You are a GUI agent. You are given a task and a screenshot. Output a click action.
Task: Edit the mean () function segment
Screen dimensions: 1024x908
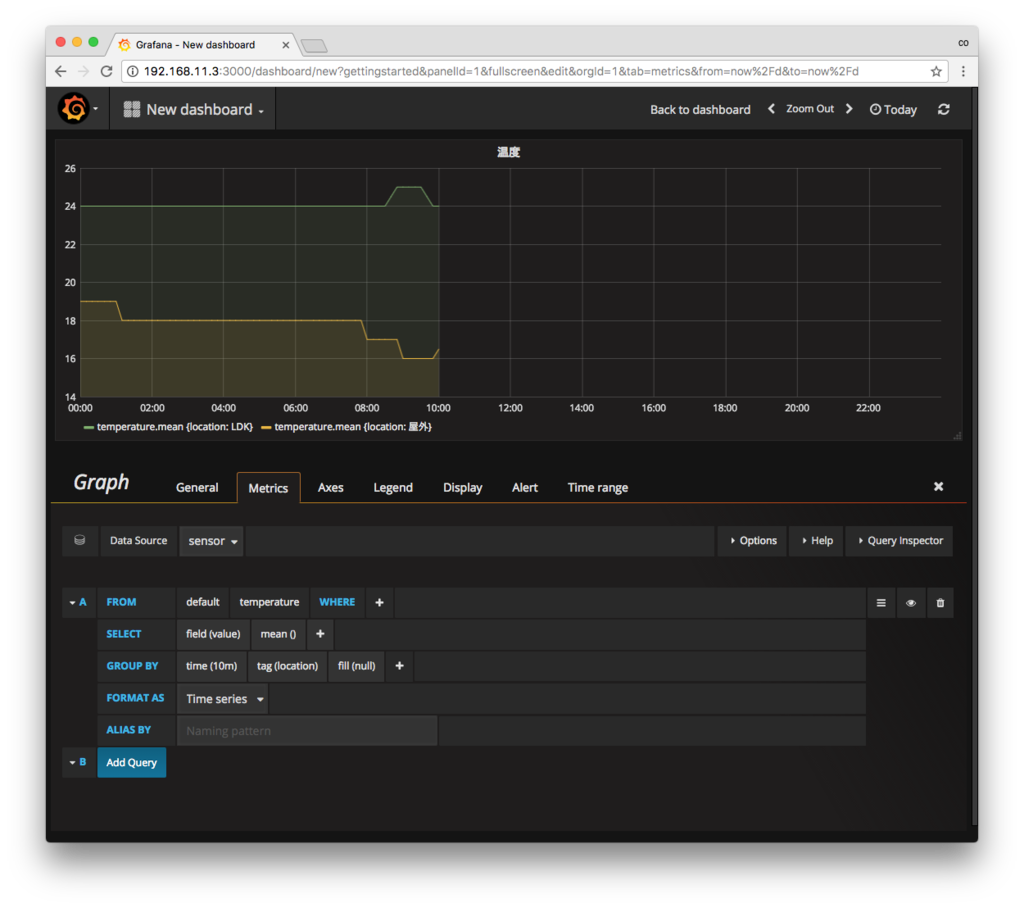[x=278, y=634]
